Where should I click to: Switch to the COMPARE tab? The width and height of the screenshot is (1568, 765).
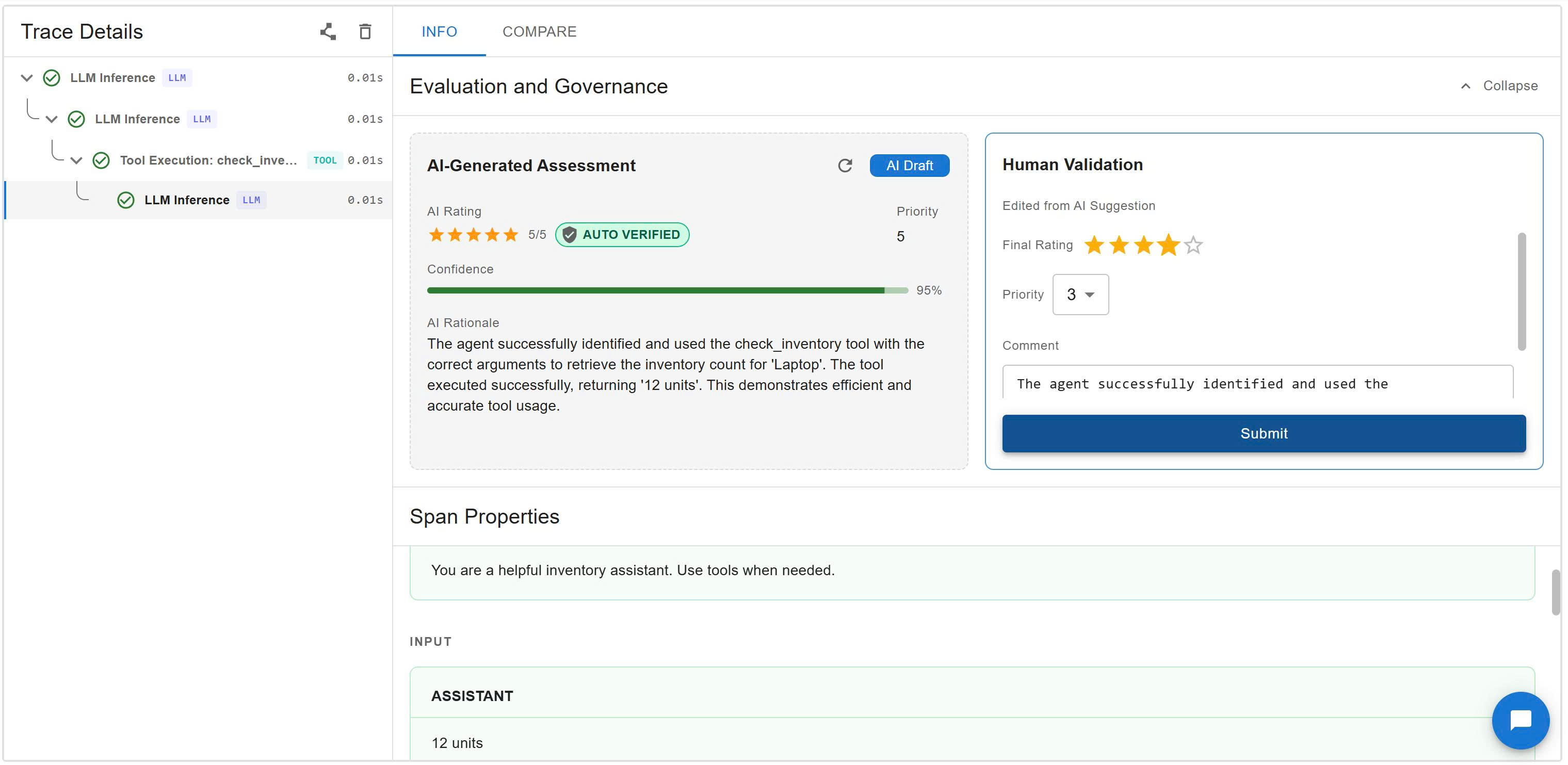(539, 31)
